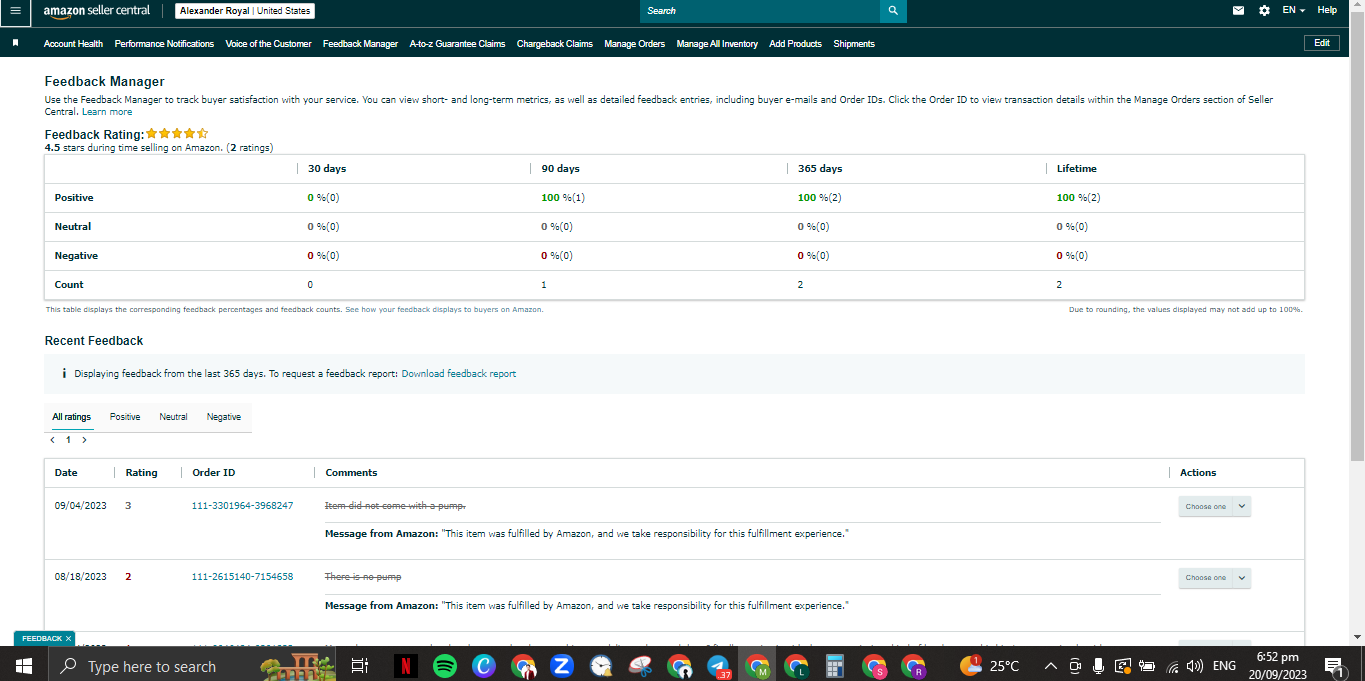Switch to Chrome profile R window
Image resolution: width=1365 pixels, height=681 pixels.
pyautogui.click(x=913, y=665)
